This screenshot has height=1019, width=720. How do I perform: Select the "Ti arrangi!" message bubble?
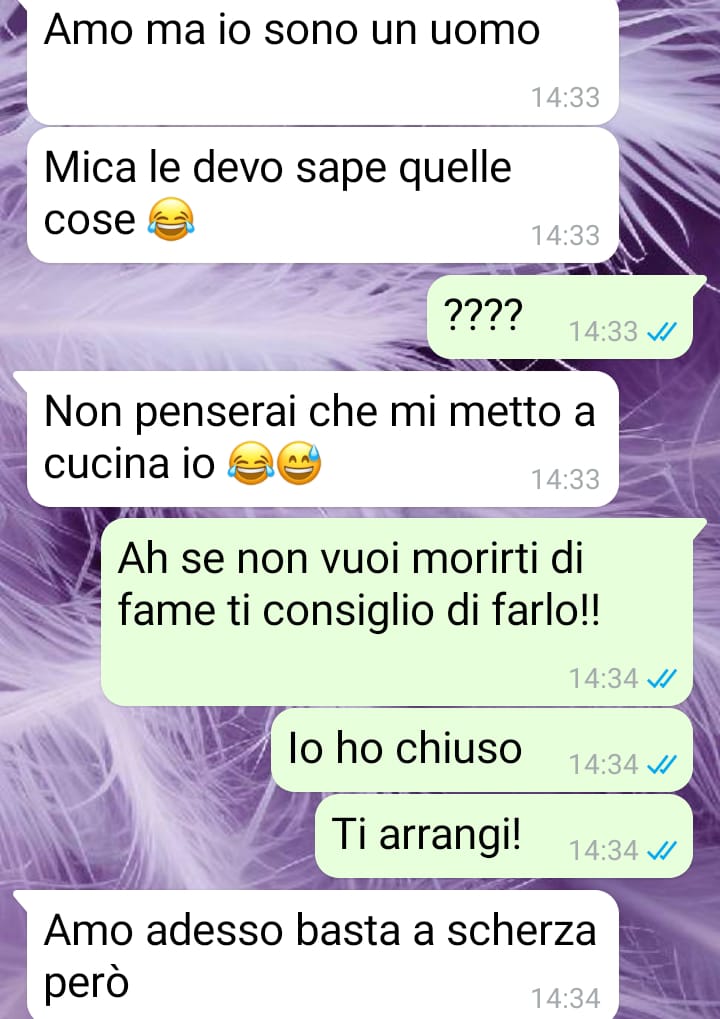click(x=504, y=836)
